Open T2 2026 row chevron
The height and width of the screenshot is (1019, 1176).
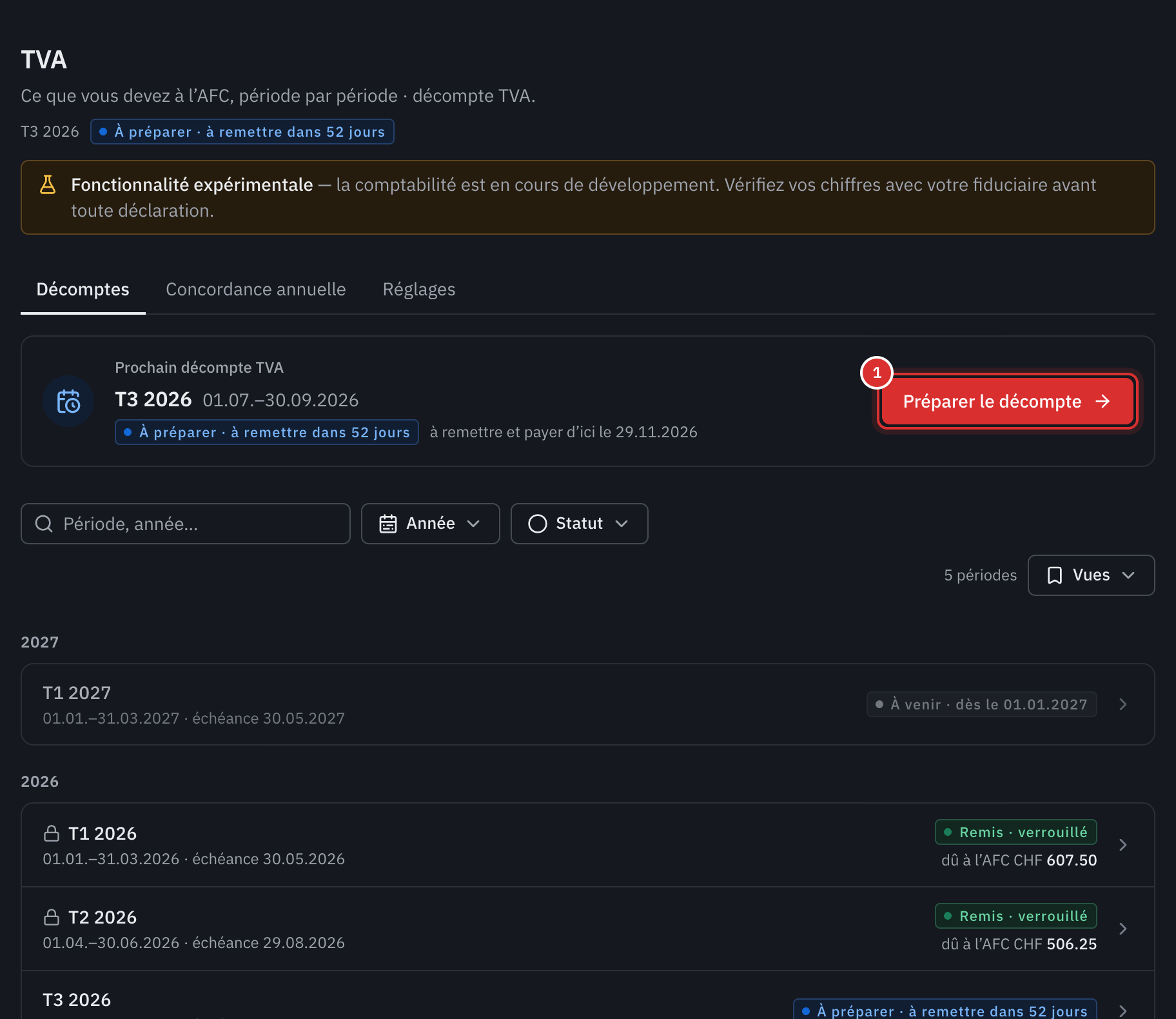click(1123, 929)
